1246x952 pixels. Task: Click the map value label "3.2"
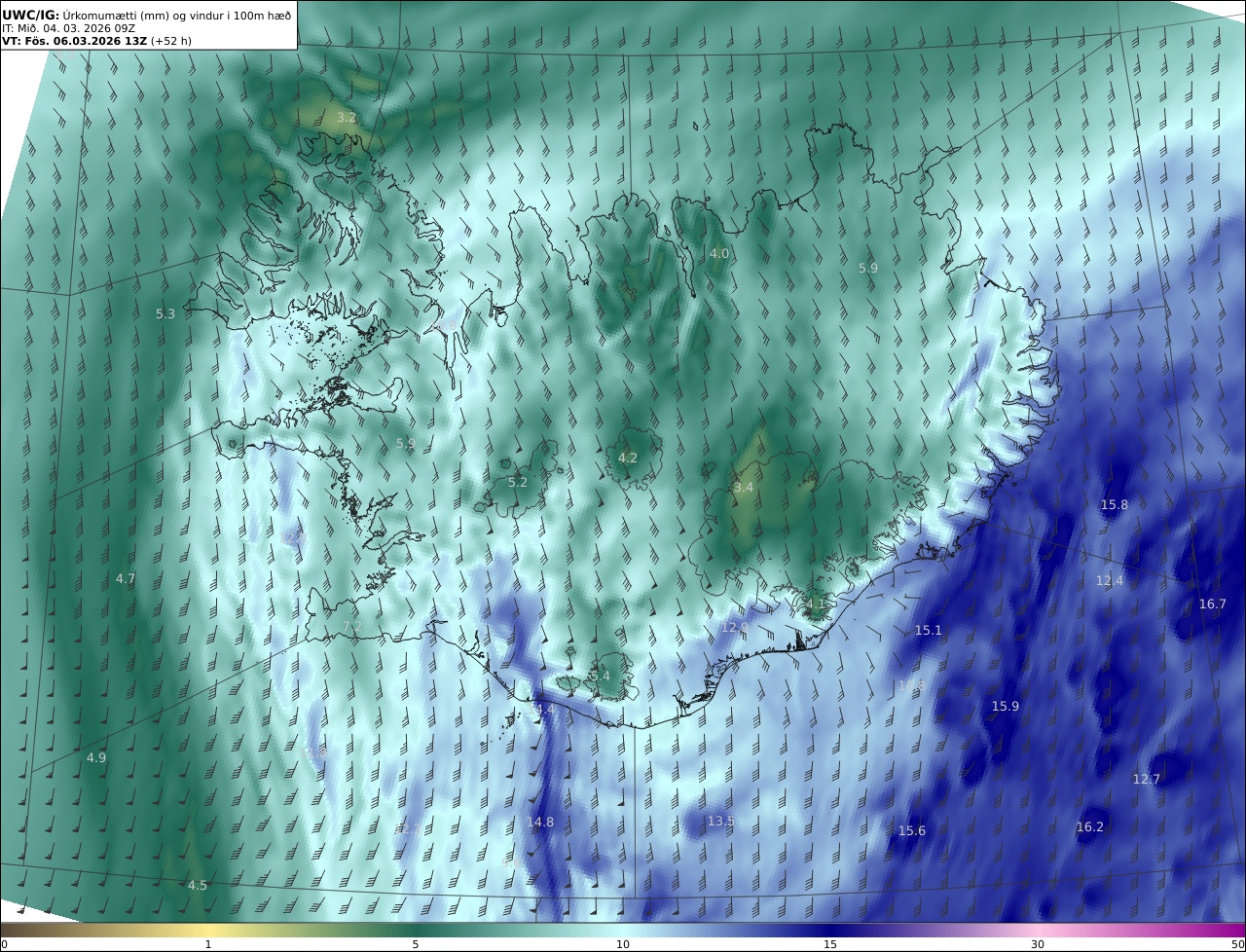click(347, 118)
